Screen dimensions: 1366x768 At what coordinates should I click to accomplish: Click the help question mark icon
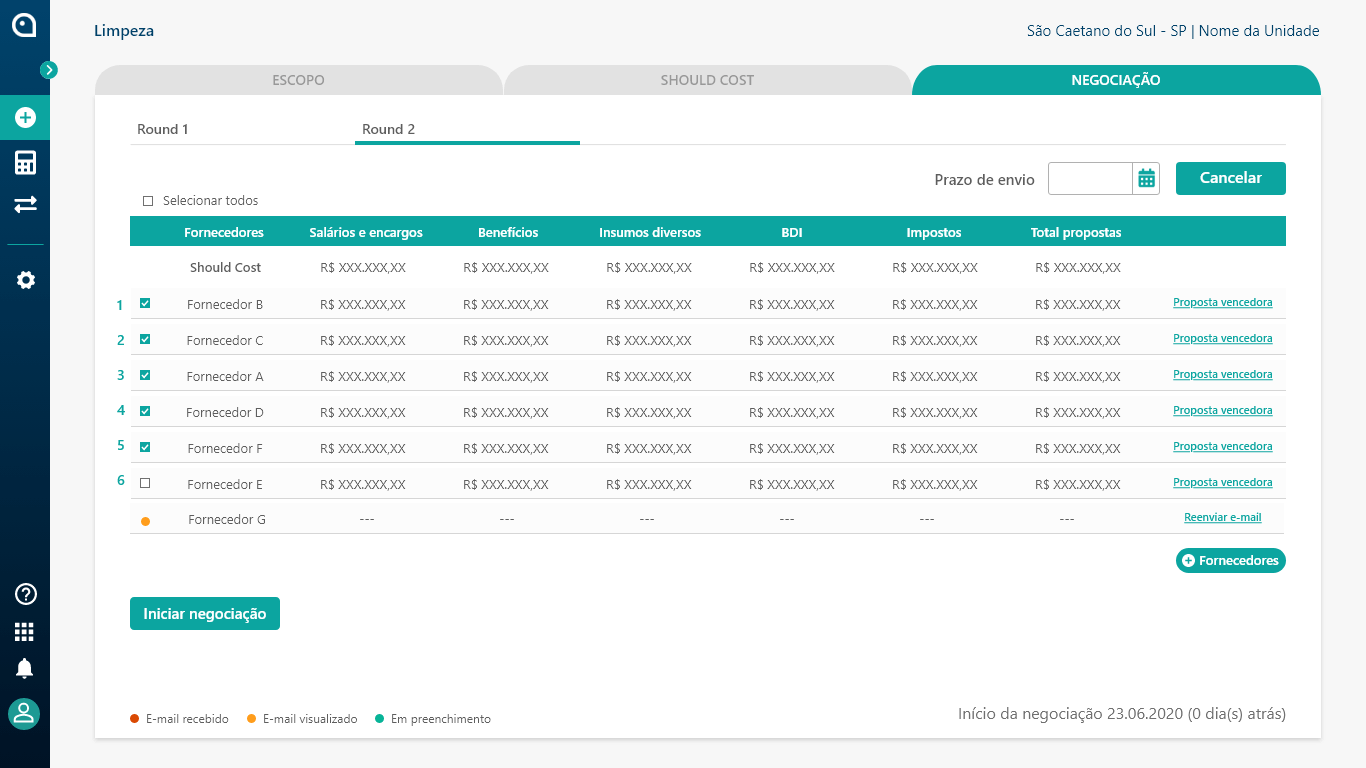pos(25,594)
